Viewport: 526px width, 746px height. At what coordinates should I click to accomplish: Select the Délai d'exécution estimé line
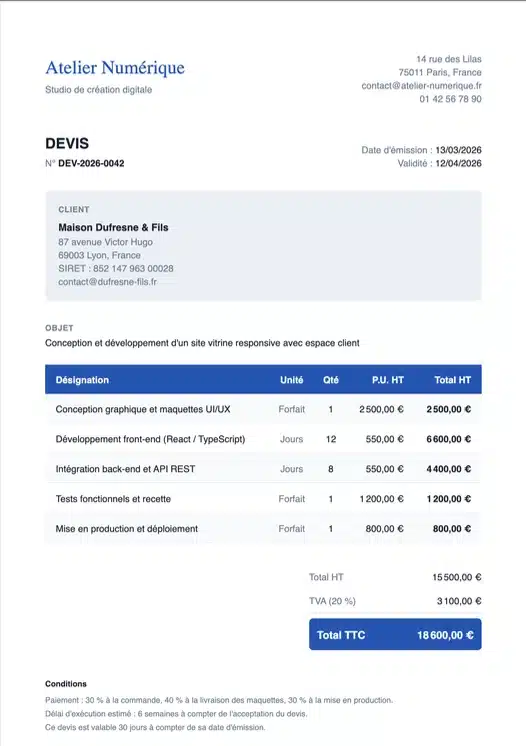point(176,714)
